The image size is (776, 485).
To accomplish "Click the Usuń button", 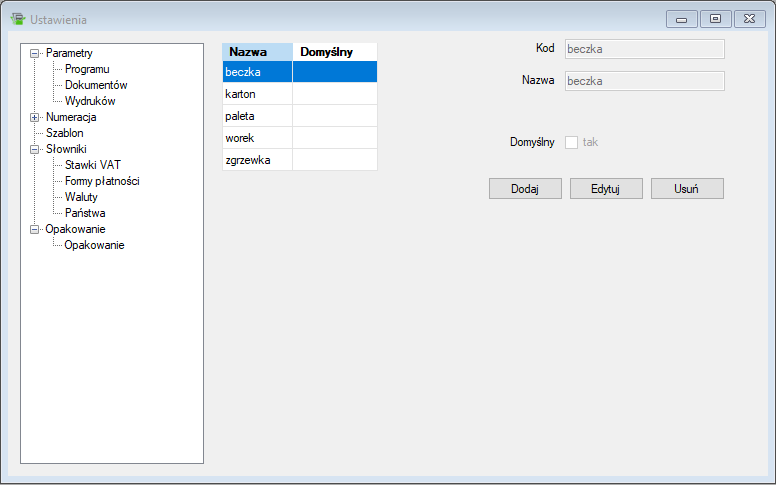I will point(686,189).
